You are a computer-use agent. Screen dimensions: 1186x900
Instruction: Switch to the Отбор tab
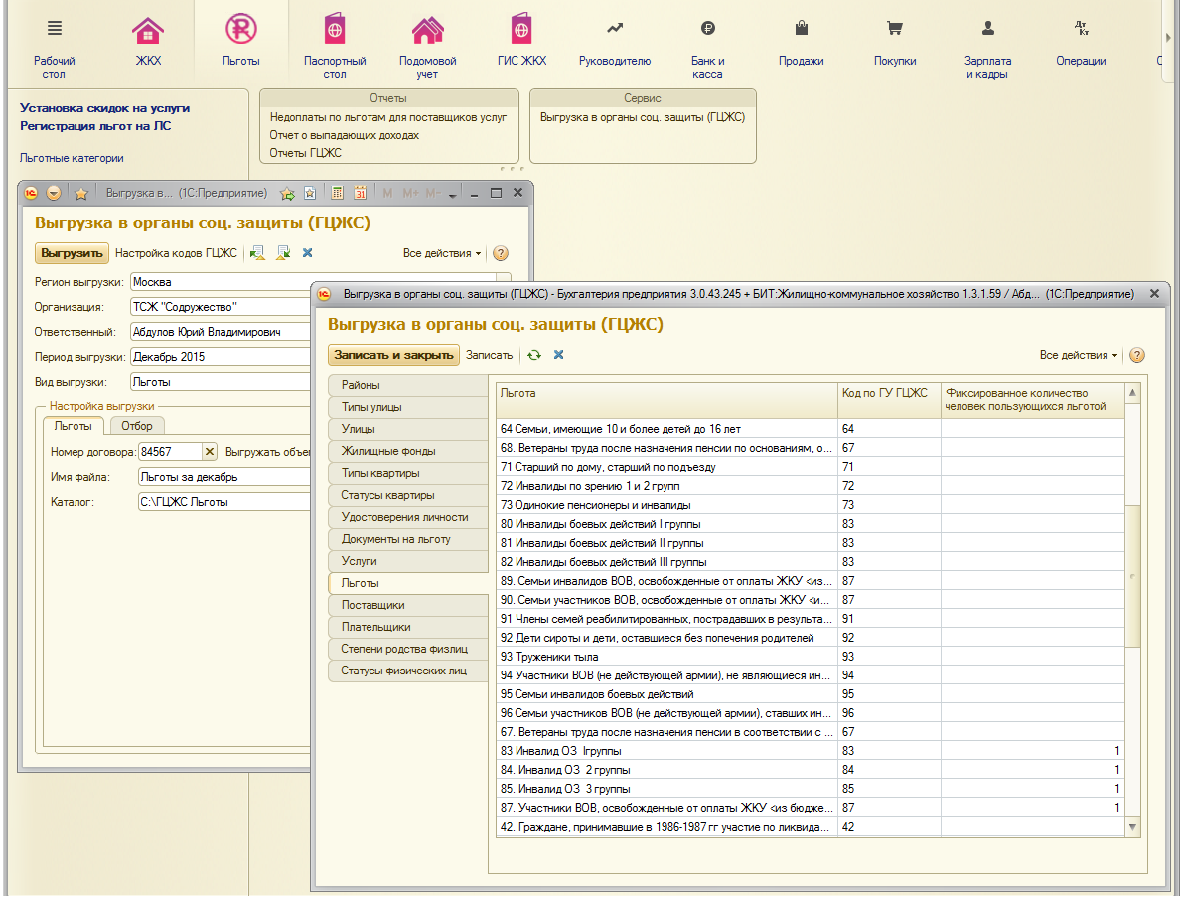point(136,427)
